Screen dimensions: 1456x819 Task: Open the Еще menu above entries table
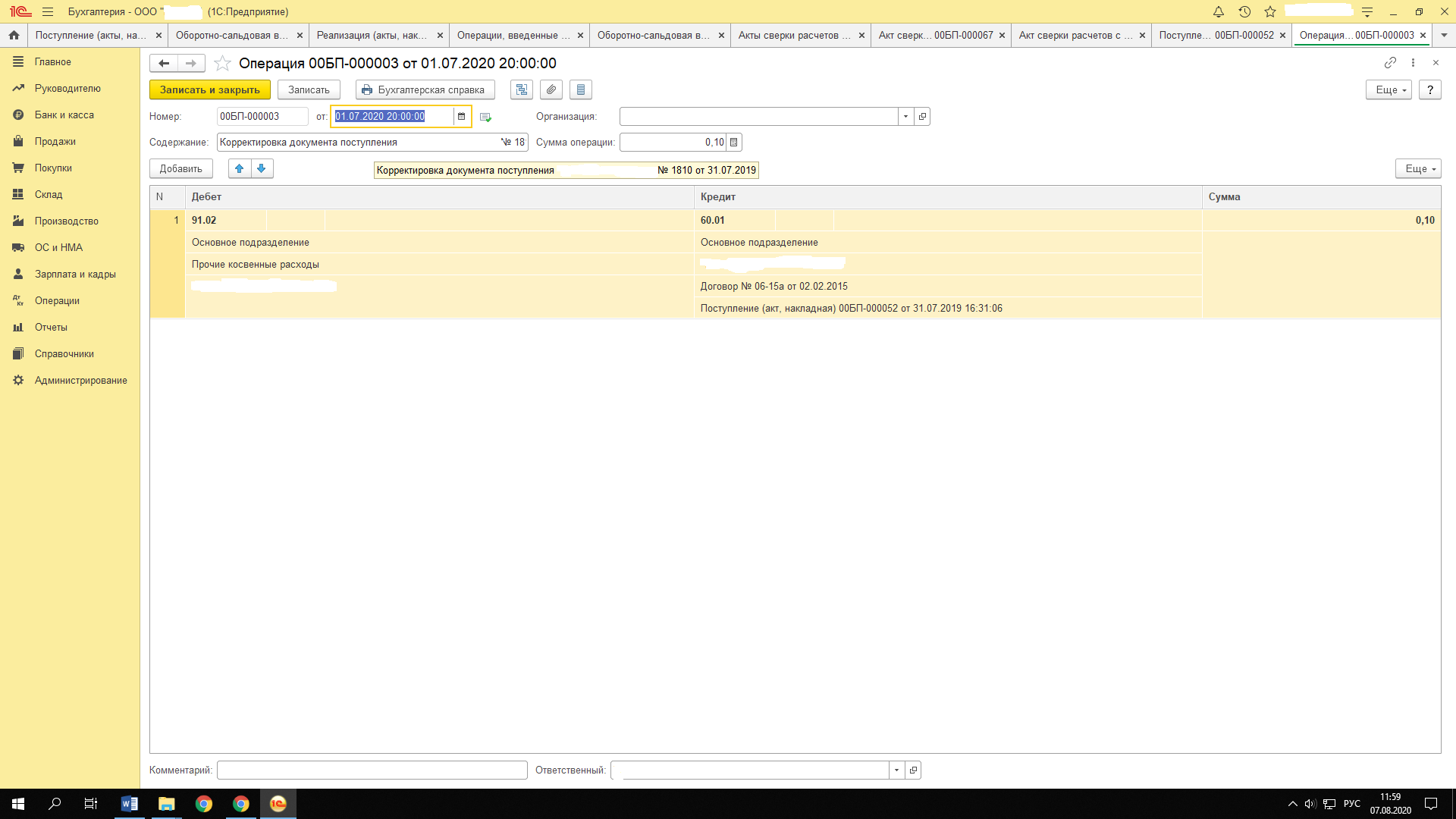(1417, 168)
